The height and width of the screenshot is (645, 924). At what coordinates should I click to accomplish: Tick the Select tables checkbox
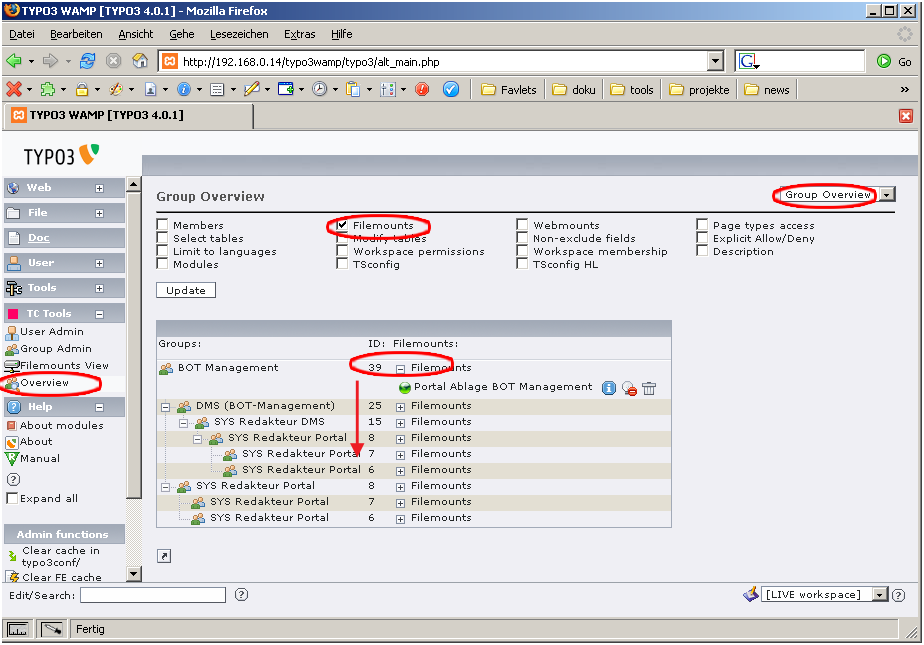pyautogui.click(x=163, y=237)
